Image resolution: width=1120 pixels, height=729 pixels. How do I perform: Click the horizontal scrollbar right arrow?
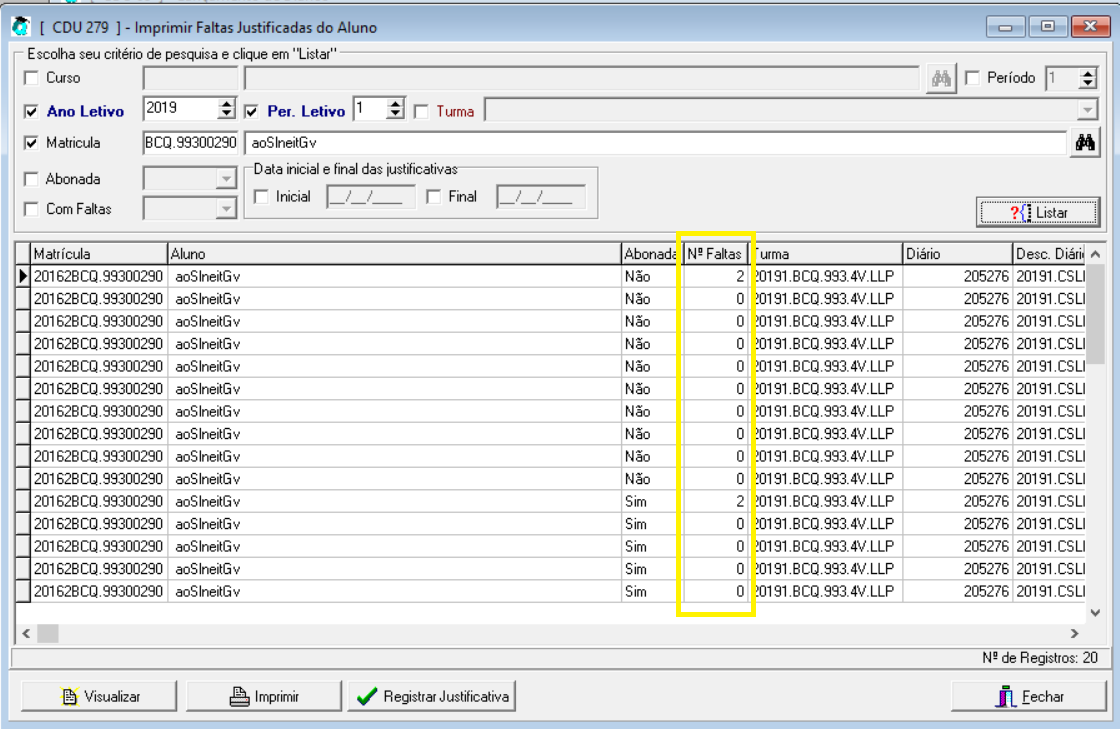[x=1074, y=633]
